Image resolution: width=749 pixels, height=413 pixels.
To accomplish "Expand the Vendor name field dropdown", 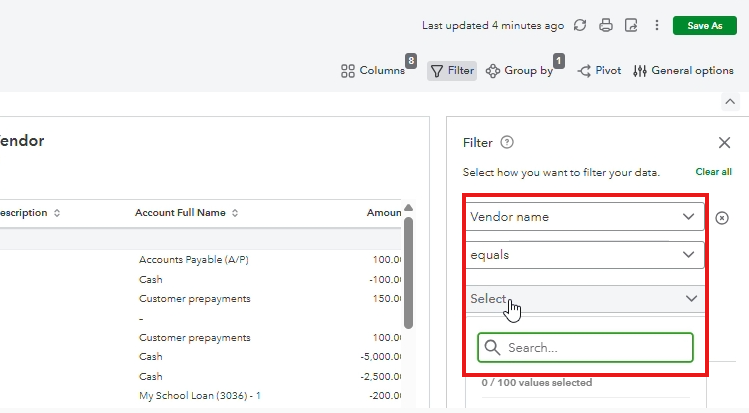I will [584, 217].
